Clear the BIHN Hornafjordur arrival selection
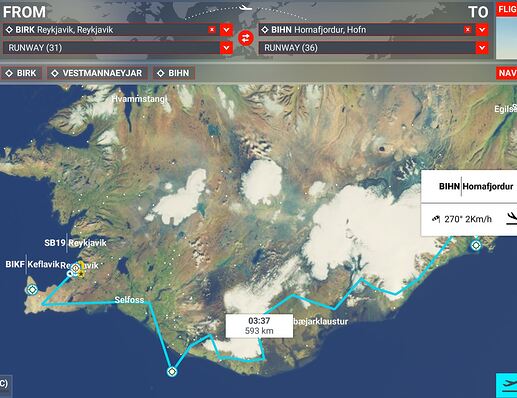Image resolution: width=517 pixels, height=398 pixels. pos(468,30)
